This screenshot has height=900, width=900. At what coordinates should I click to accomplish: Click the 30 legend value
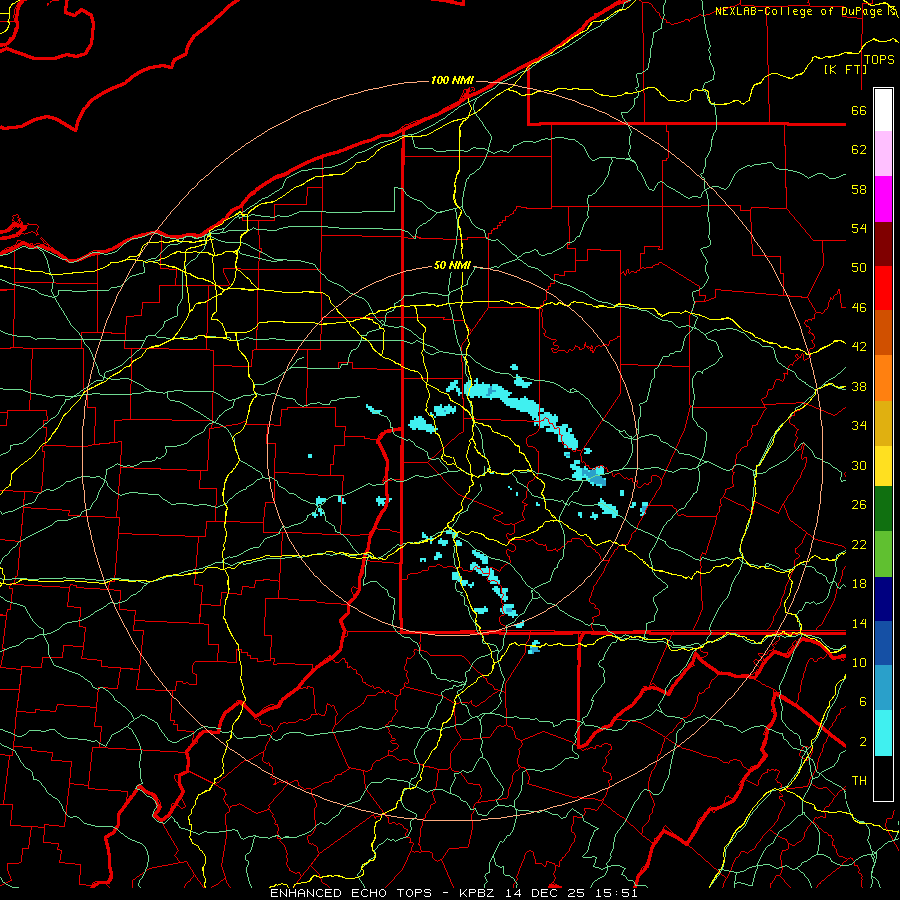point(859,465)
